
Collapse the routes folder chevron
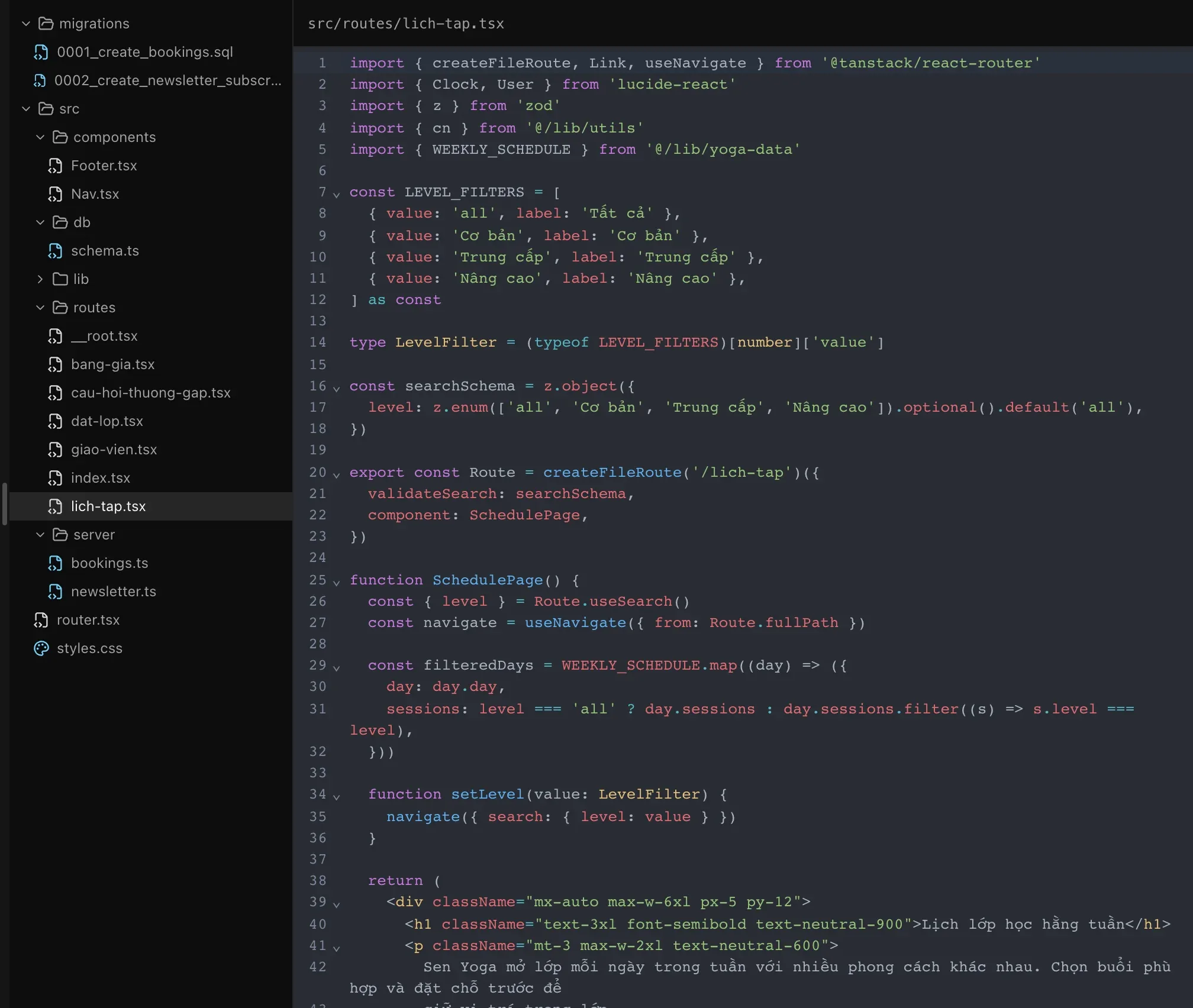pyautogui.click(x=40, y=308)
